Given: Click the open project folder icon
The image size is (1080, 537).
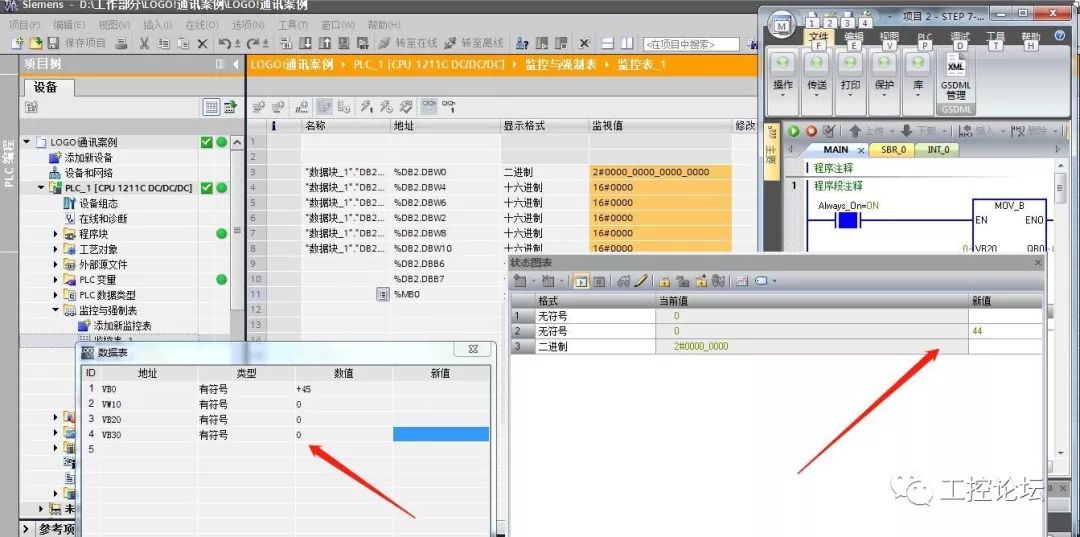Looking at the screenshot, I should pos(35,43).
